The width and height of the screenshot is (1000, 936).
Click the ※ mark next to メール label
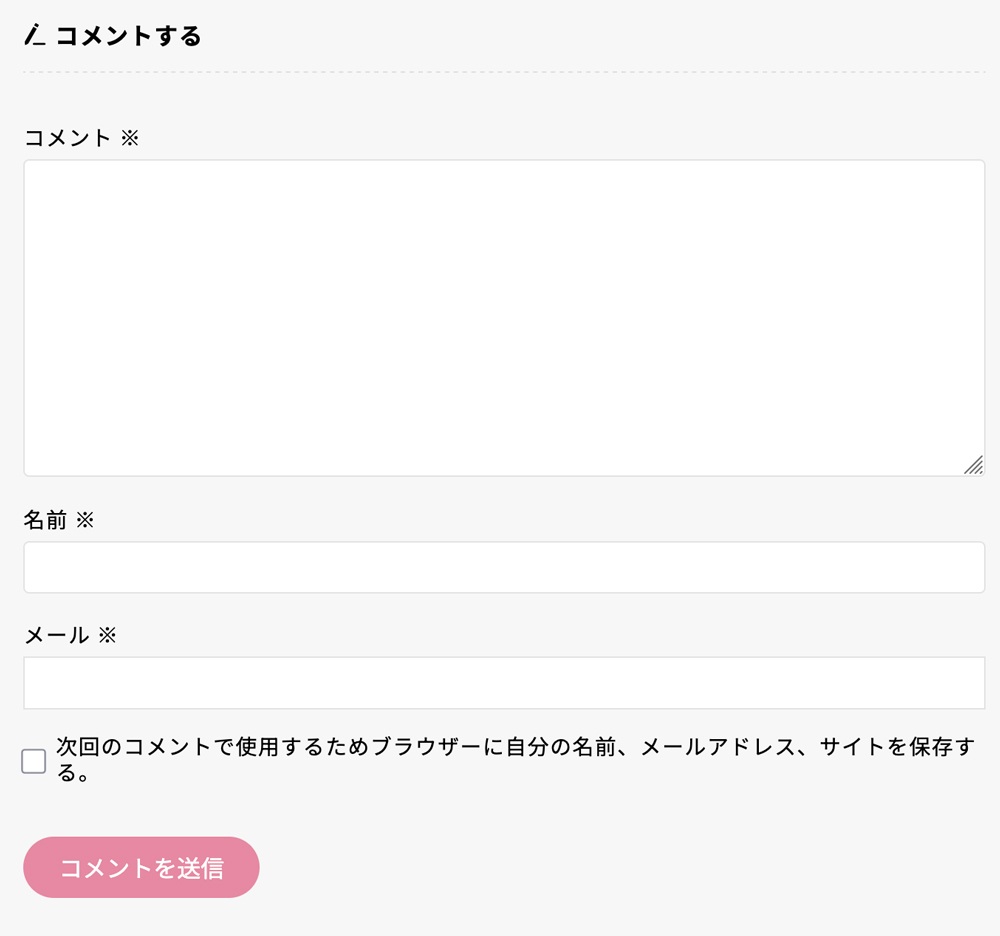tap(107, 635)
